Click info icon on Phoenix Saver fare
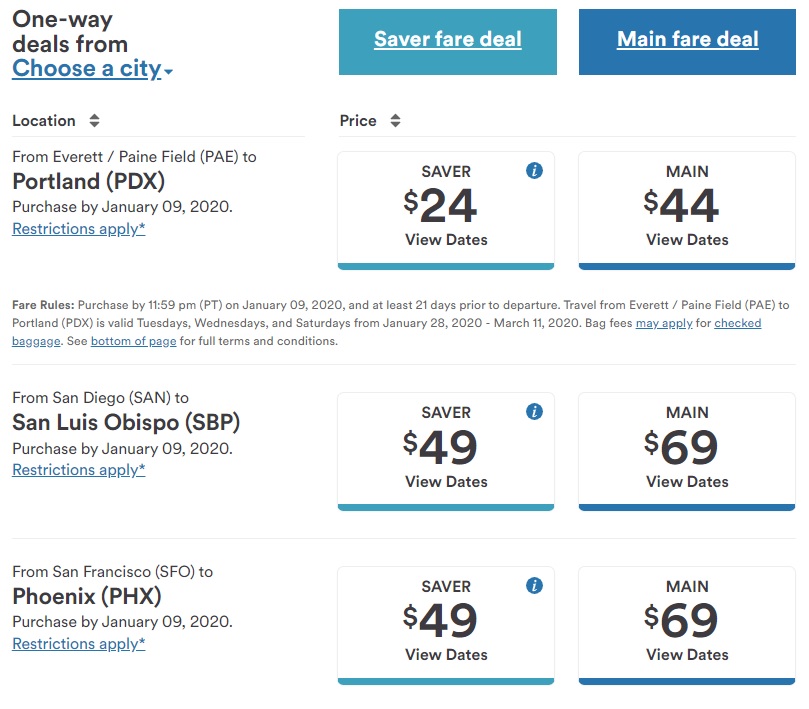 click(x=534, y=585)
